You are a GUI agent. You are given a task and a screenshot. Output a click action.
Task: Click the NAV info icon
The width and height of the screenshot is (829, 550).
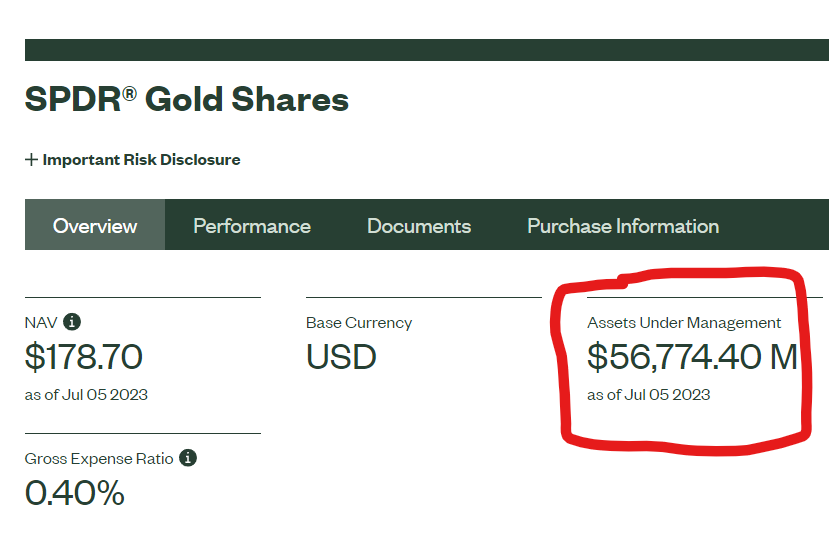(72, 322)
